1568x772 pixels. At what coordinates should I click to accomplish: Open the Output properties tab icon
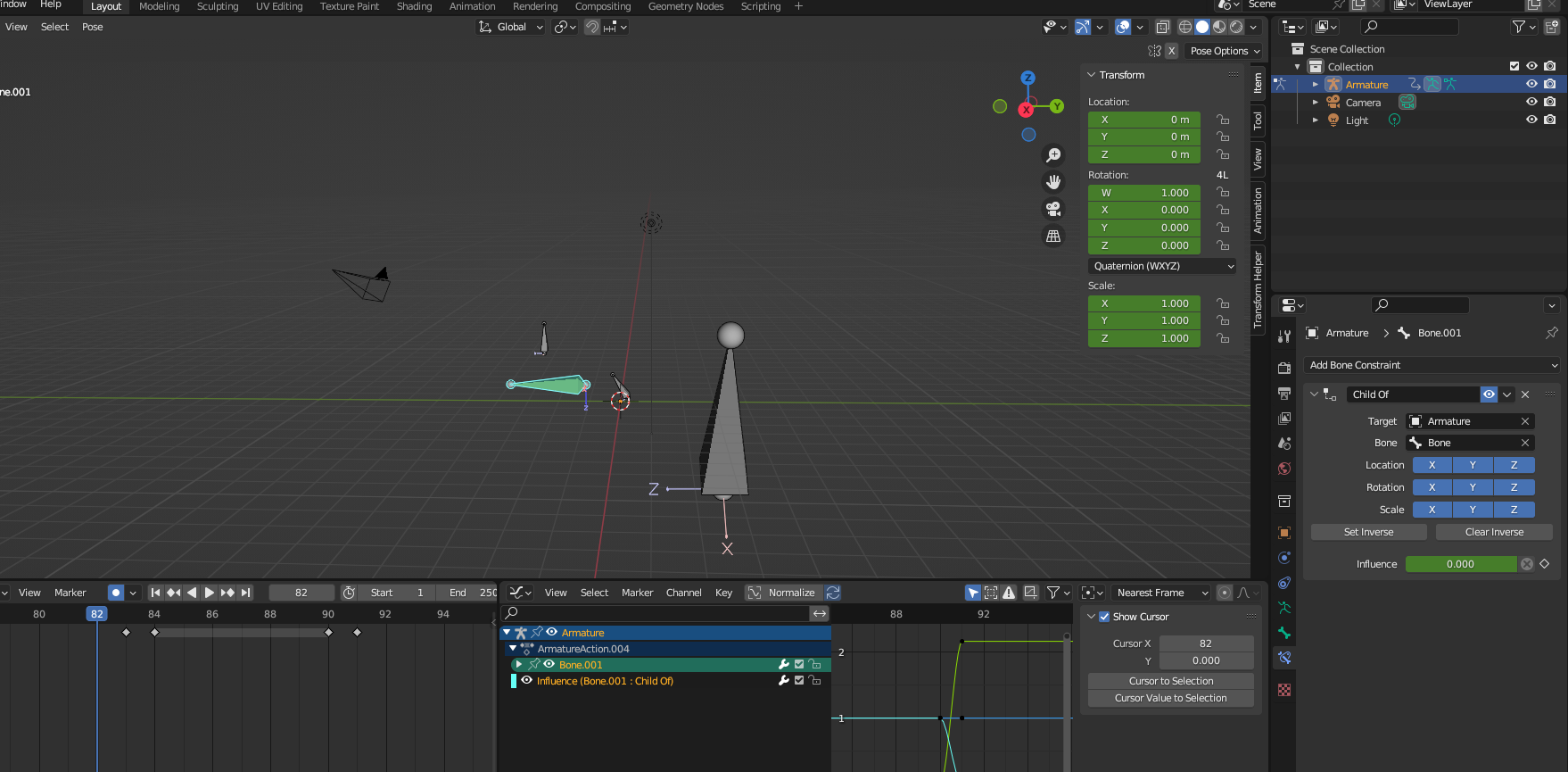[x=1284, y=393]
